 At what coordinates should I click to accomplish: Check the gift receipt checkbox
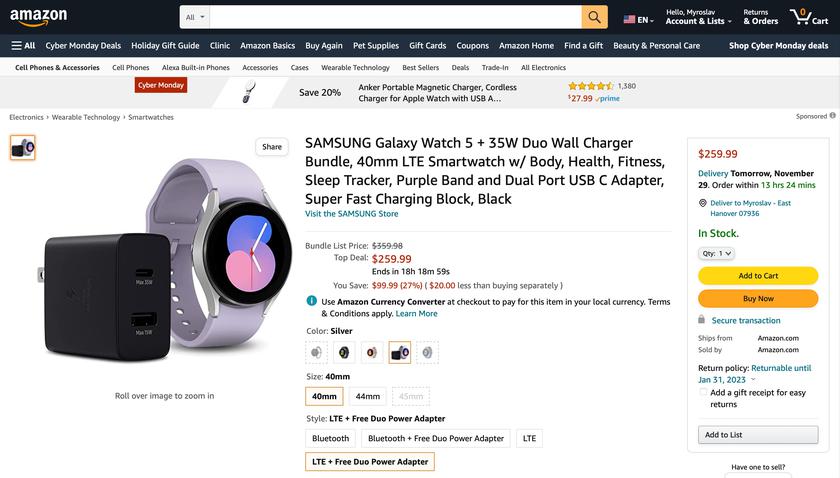click(704, 393)
